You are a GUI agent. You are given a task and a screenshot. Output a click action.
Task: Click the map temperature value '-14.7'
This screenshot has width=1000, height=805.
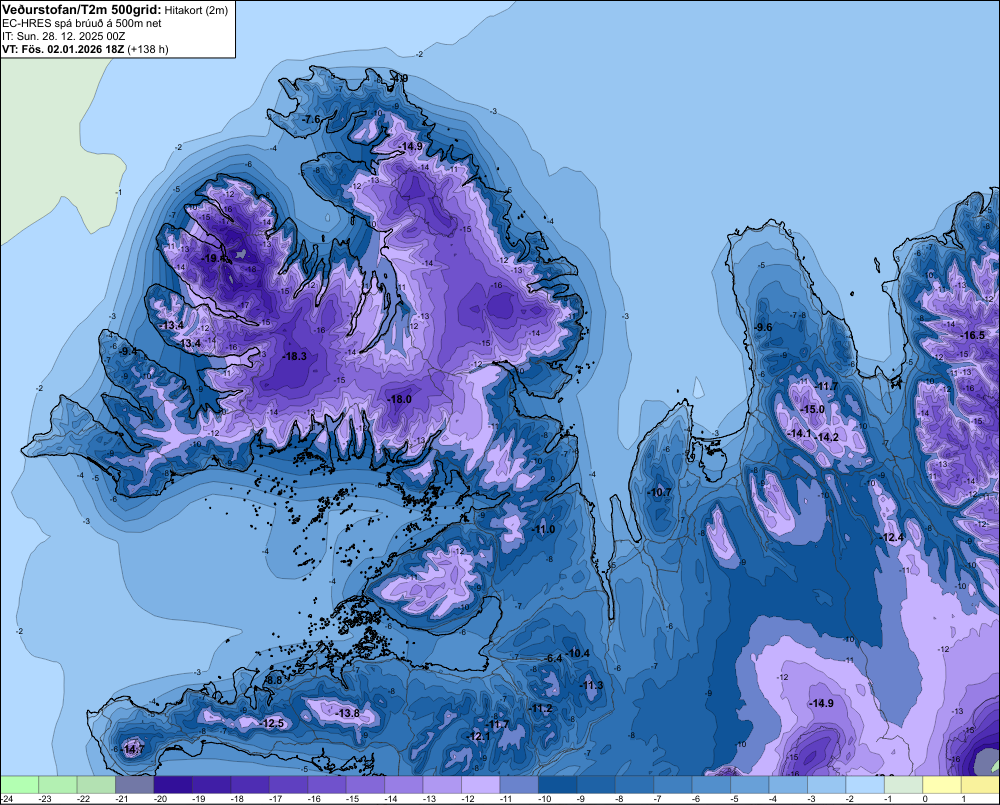[x=133, y=750]
